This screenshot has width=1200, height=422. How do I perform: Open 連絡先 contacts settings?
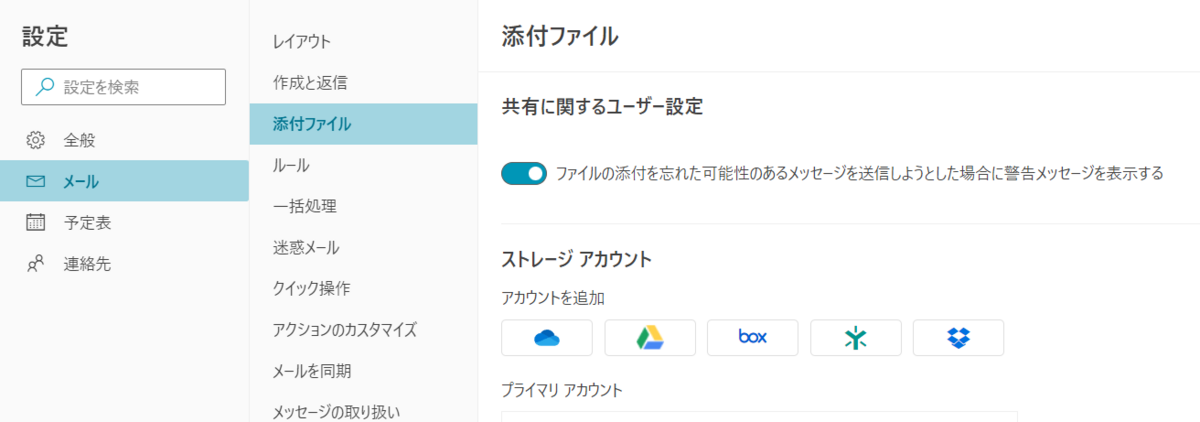124,264
